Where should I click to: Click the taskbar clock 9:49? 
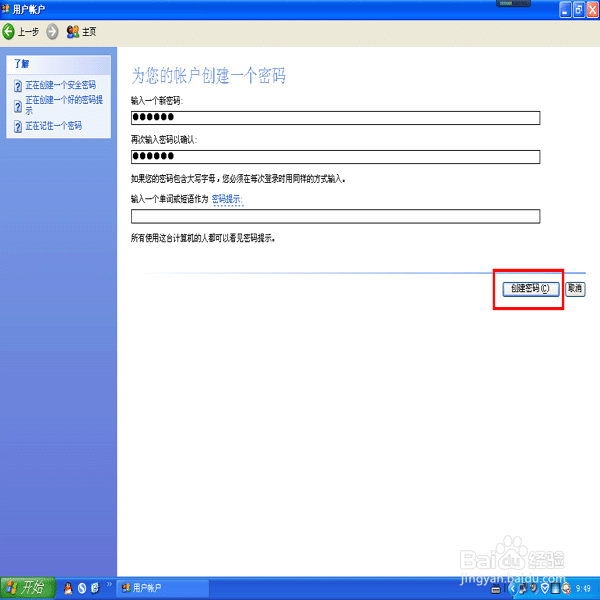tap(583, 589)
